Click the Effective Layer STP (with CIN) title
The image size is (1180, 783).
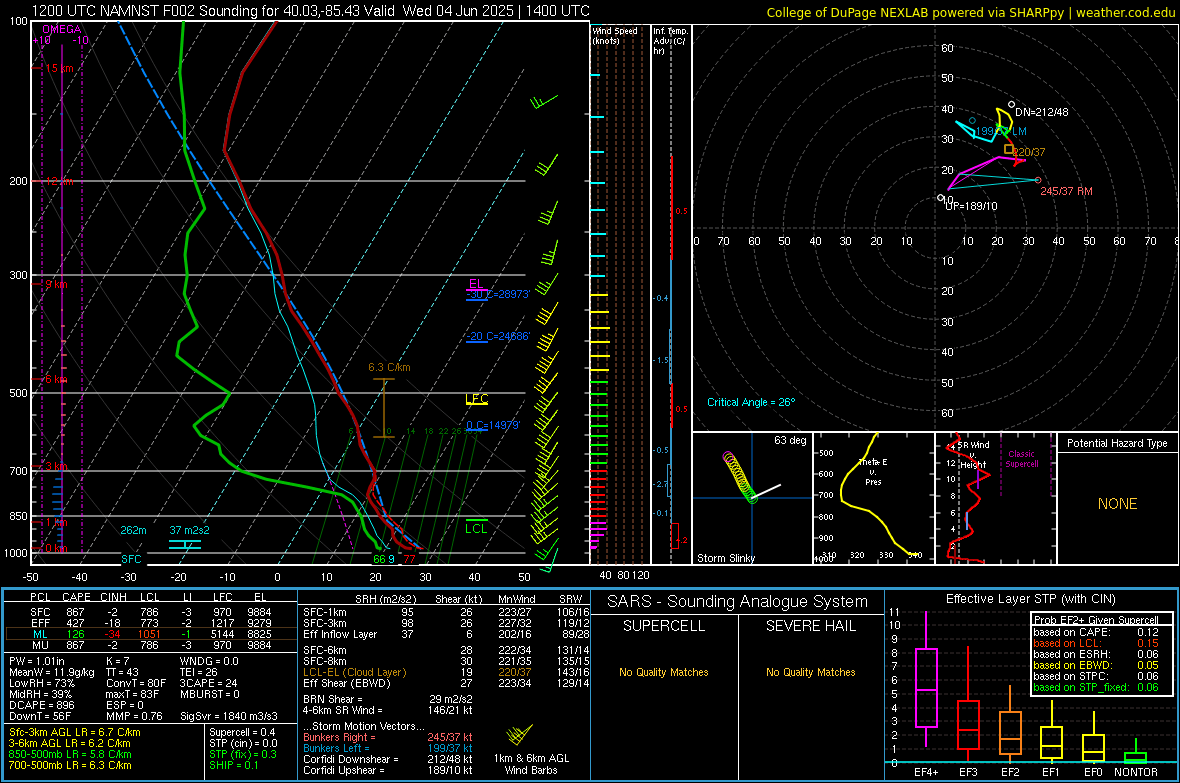point(1030,599)
